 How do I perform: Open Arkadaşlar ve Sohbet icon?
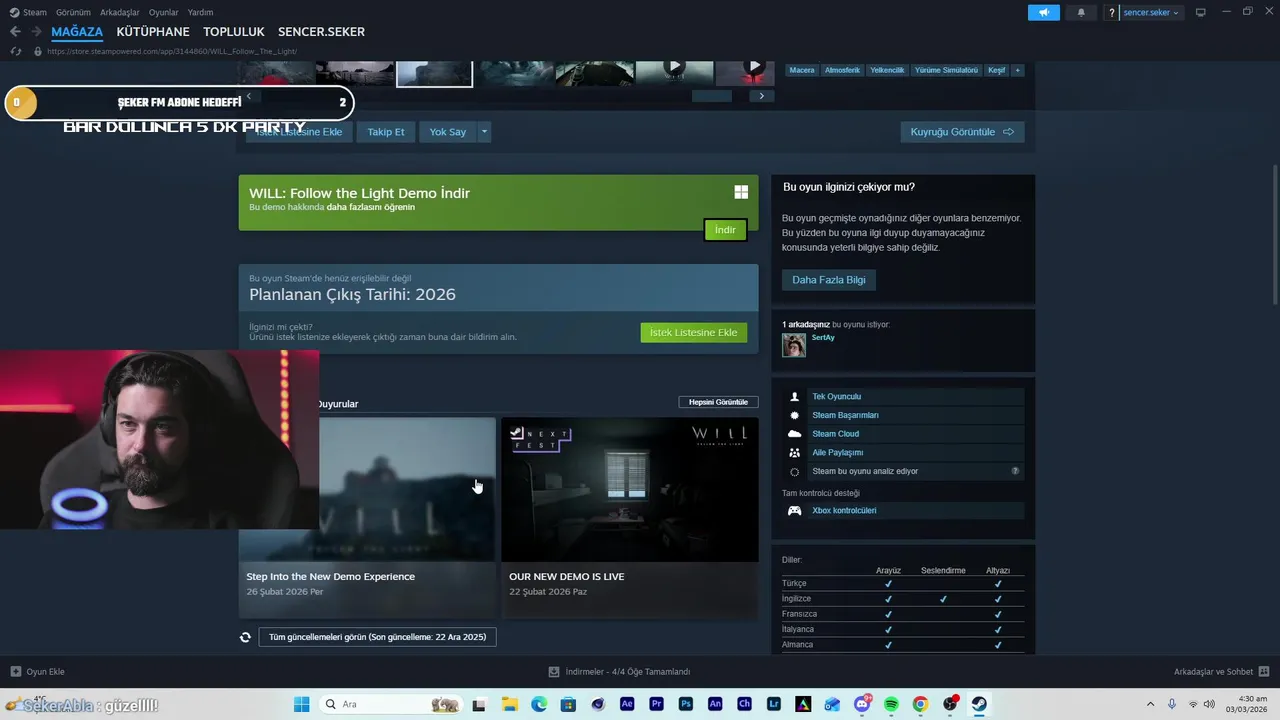(x=1263, y=671)
